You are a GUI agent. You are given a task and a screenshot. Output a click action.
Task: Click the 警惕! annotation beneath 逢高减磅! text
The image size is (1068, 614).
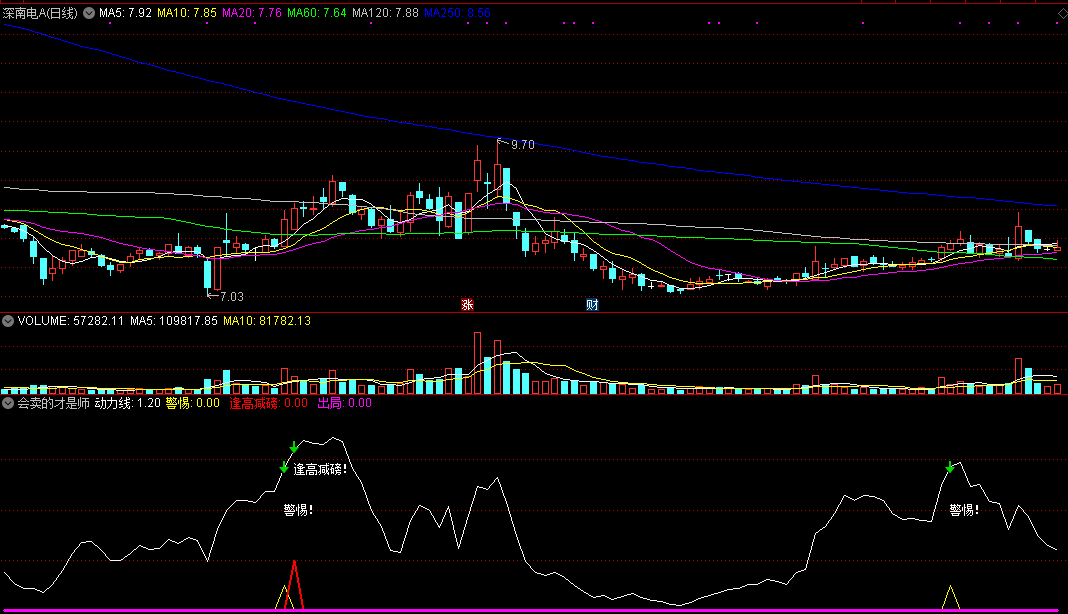click(x=298, y=510)
